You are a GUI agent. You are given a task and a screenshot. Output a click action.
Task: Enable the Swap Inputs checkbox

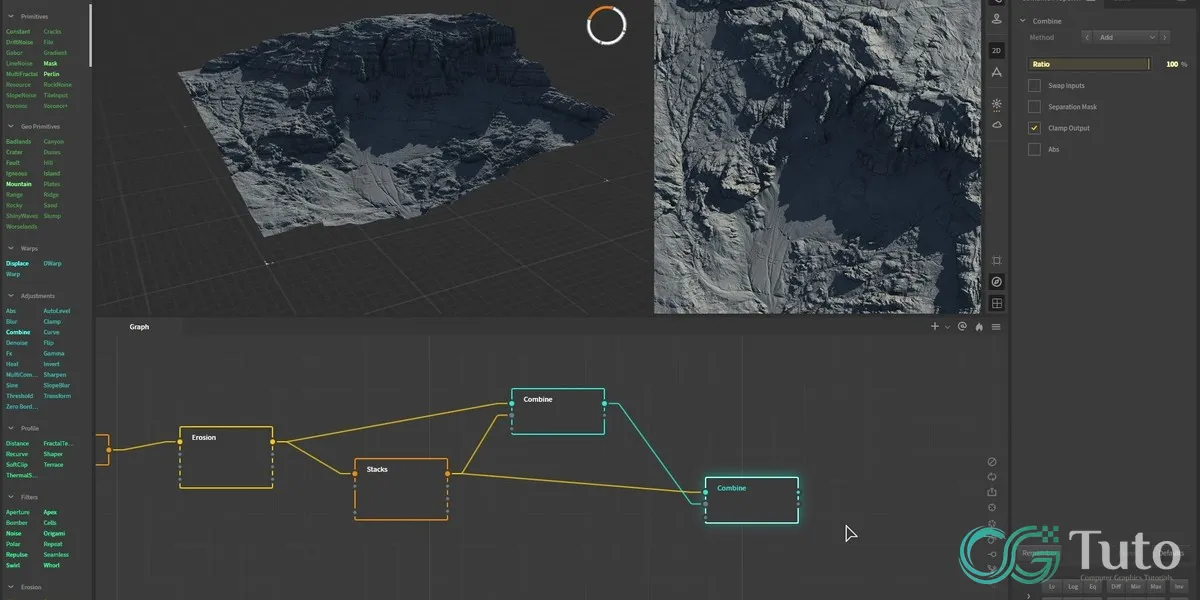[1033, 85]
